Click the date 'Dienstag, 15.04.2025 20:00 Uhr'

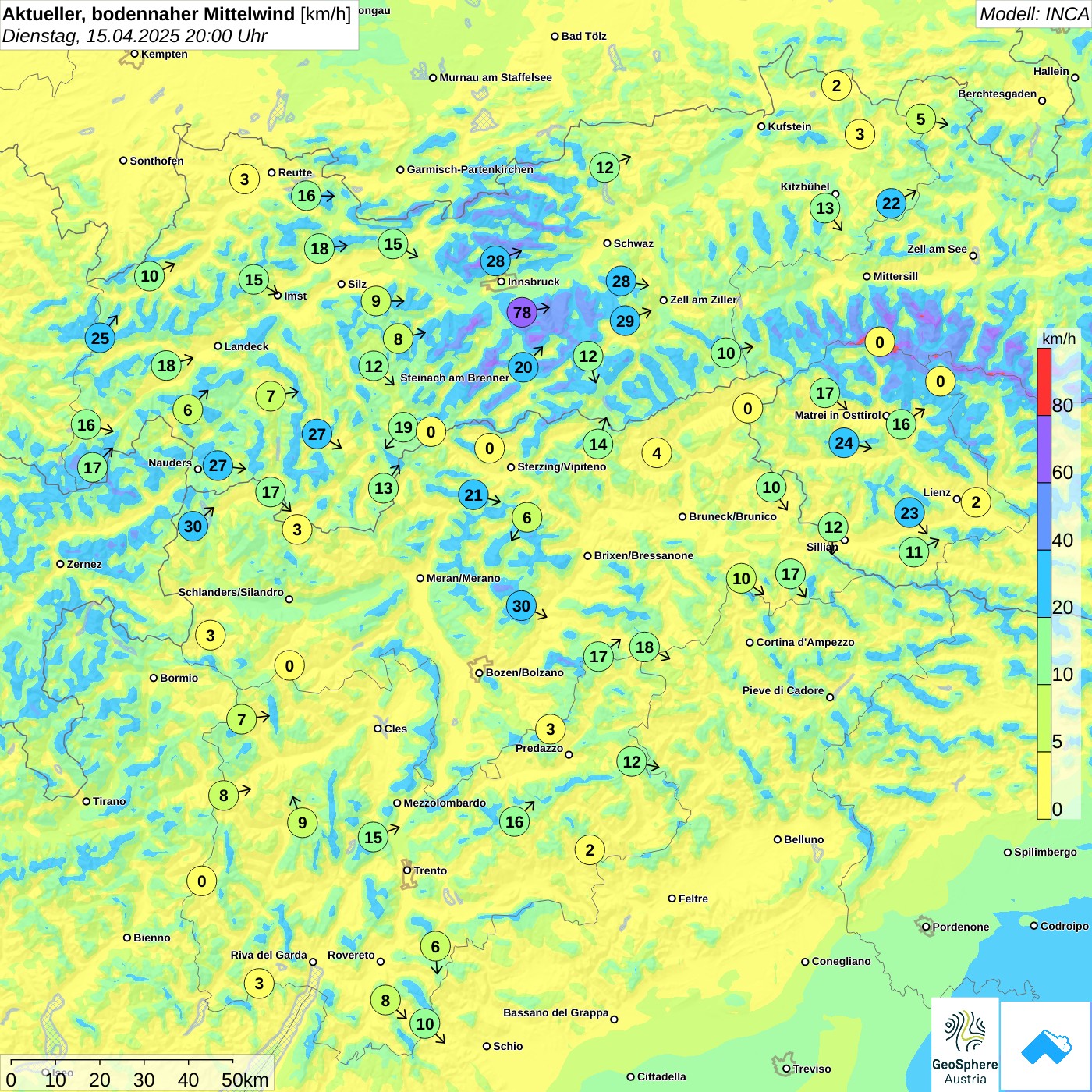coord(135,36)
